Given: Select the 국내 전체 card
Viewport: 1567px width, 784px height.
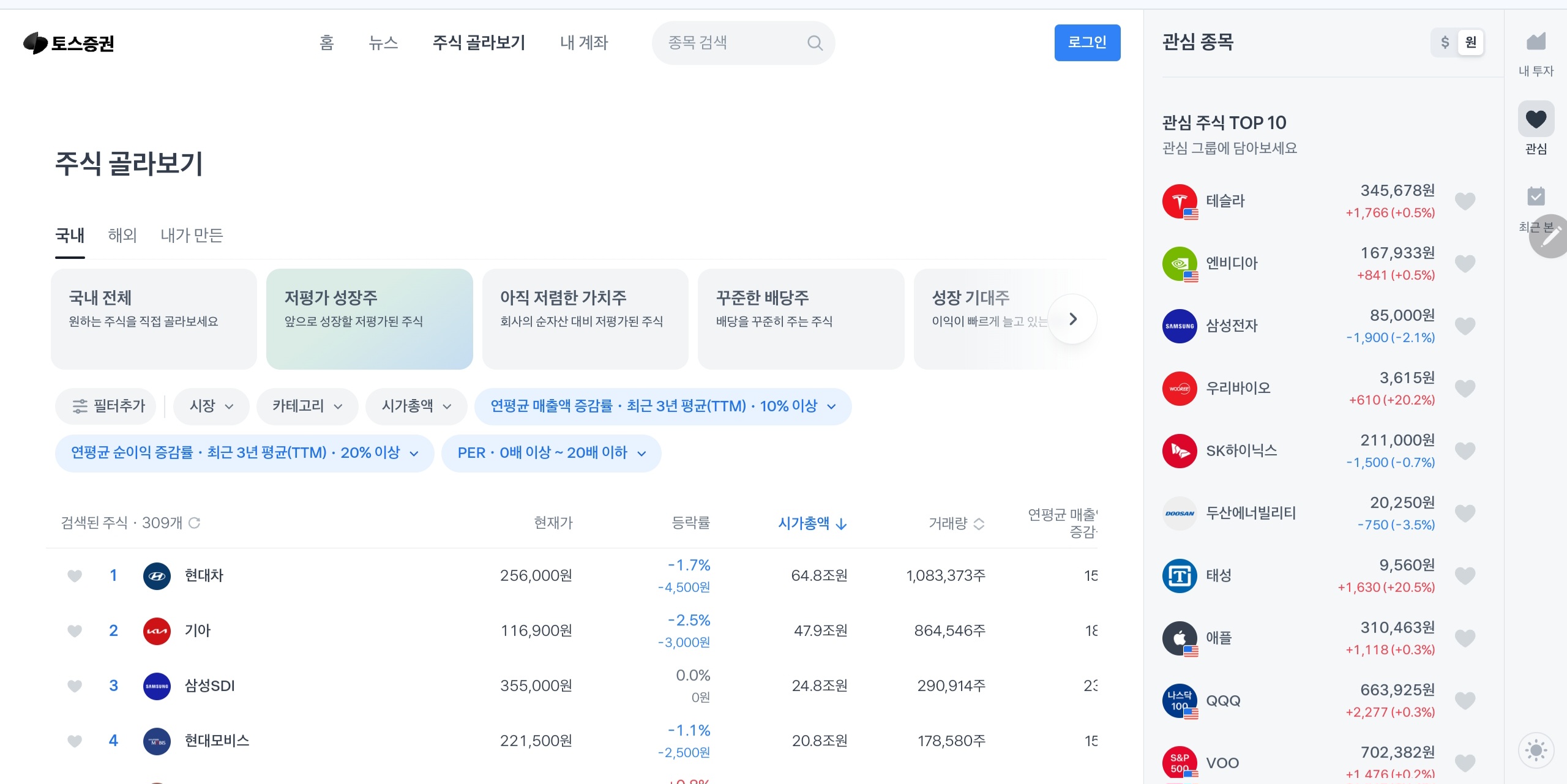Looking at the screenshot, I should (154, 319).
